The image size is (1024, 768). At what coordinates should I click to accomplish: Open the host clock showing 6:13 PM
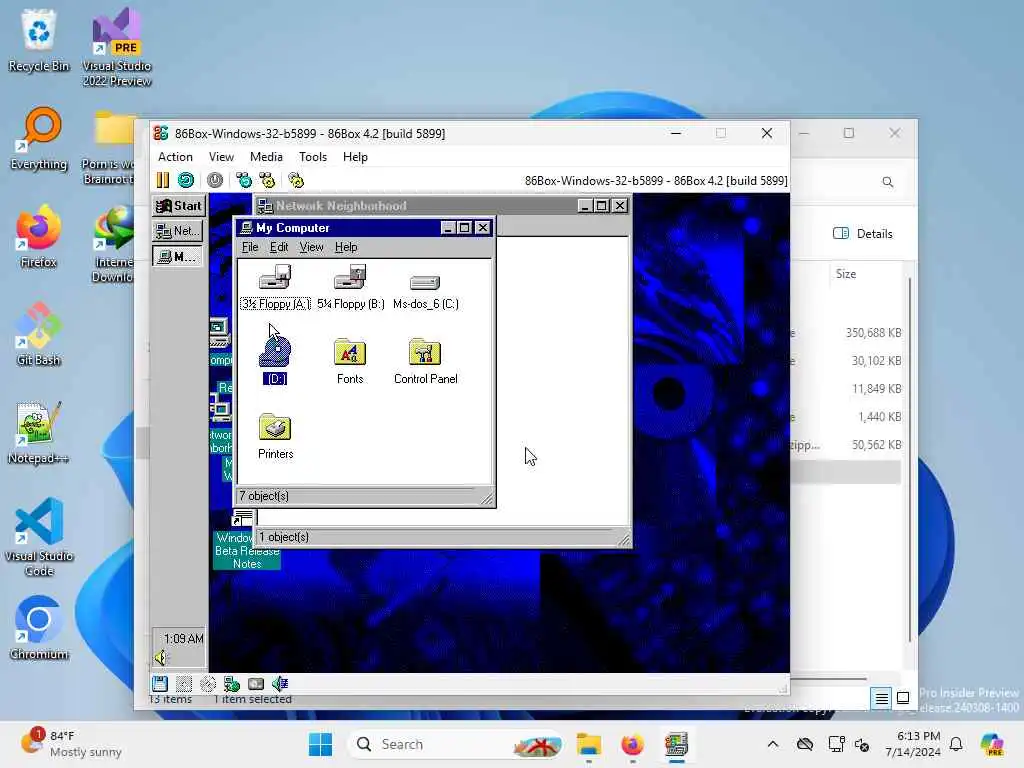[x=913, y=744]
